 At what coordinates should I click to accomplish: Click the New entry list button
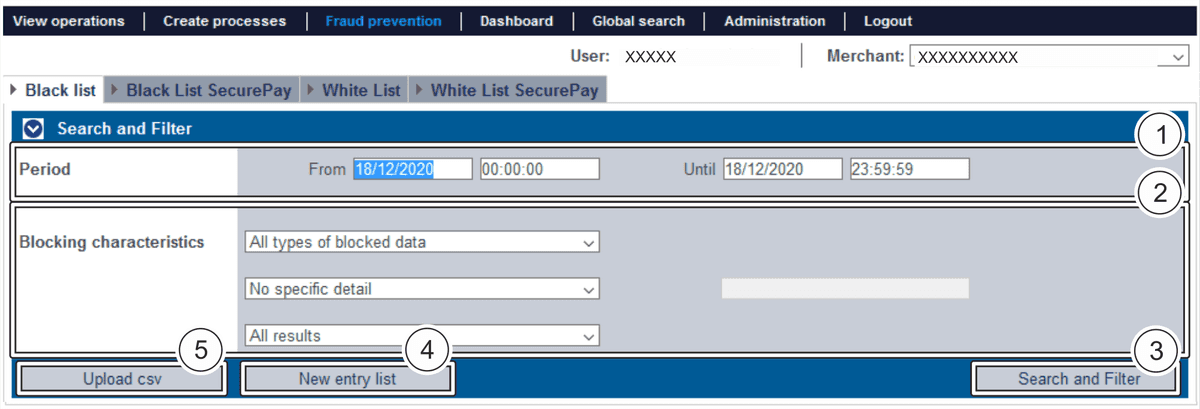[x=347, y=379]
